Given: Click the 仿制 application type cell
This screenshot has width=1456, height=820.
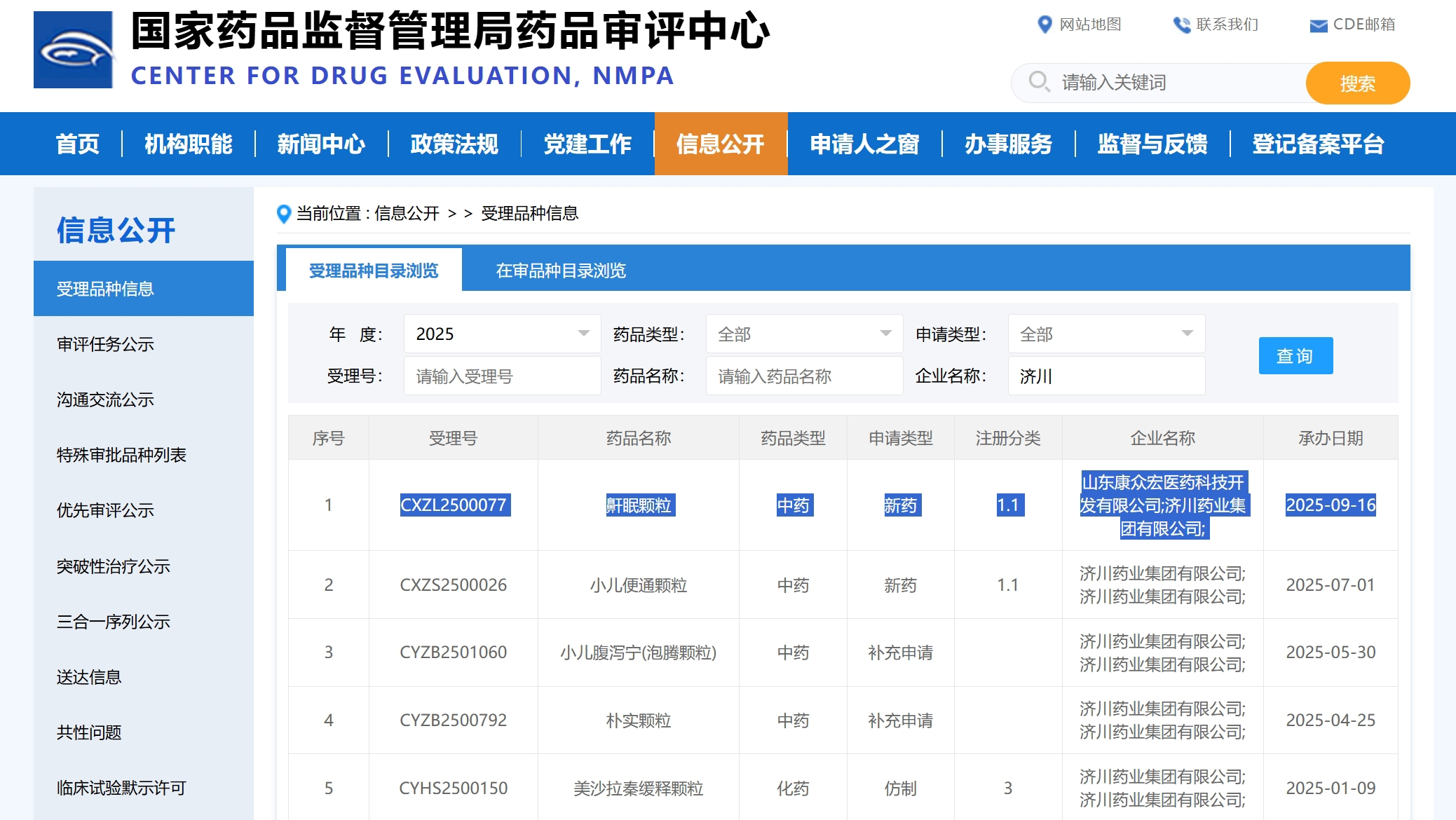Looking at the screenshot, I should (x=901, y=788).
